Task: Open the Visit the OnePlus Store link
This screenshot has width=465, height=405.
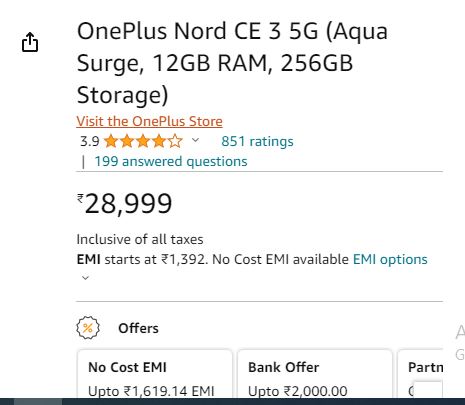Action: pos(149,121)
